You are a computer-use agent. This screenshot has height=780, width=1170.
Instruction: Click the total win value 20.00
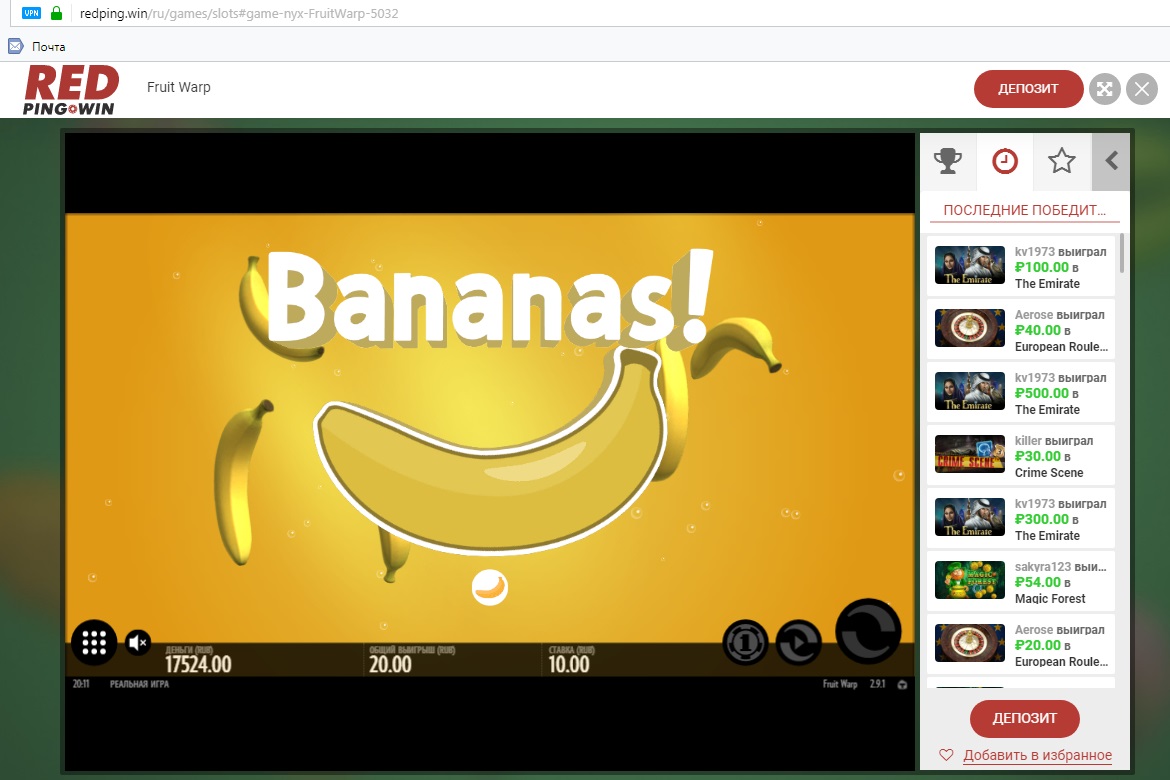pos(390,664)
